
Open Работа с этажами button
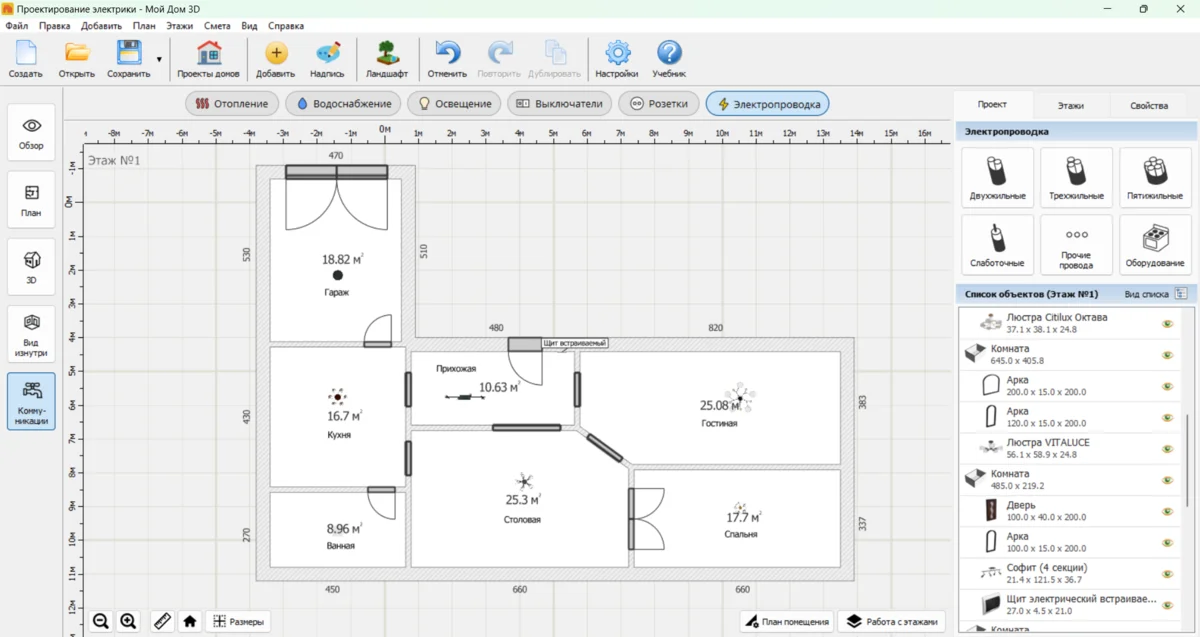[x=892, y=621]
